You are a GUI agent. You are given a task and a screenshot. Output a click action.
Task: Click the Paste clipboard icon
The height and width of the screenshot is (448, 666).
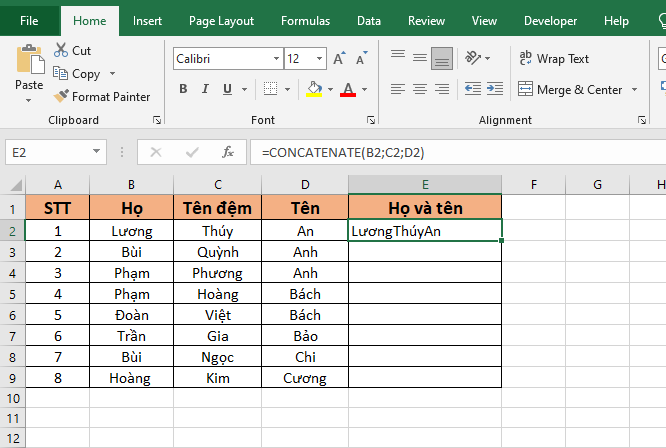coord(30,59)
